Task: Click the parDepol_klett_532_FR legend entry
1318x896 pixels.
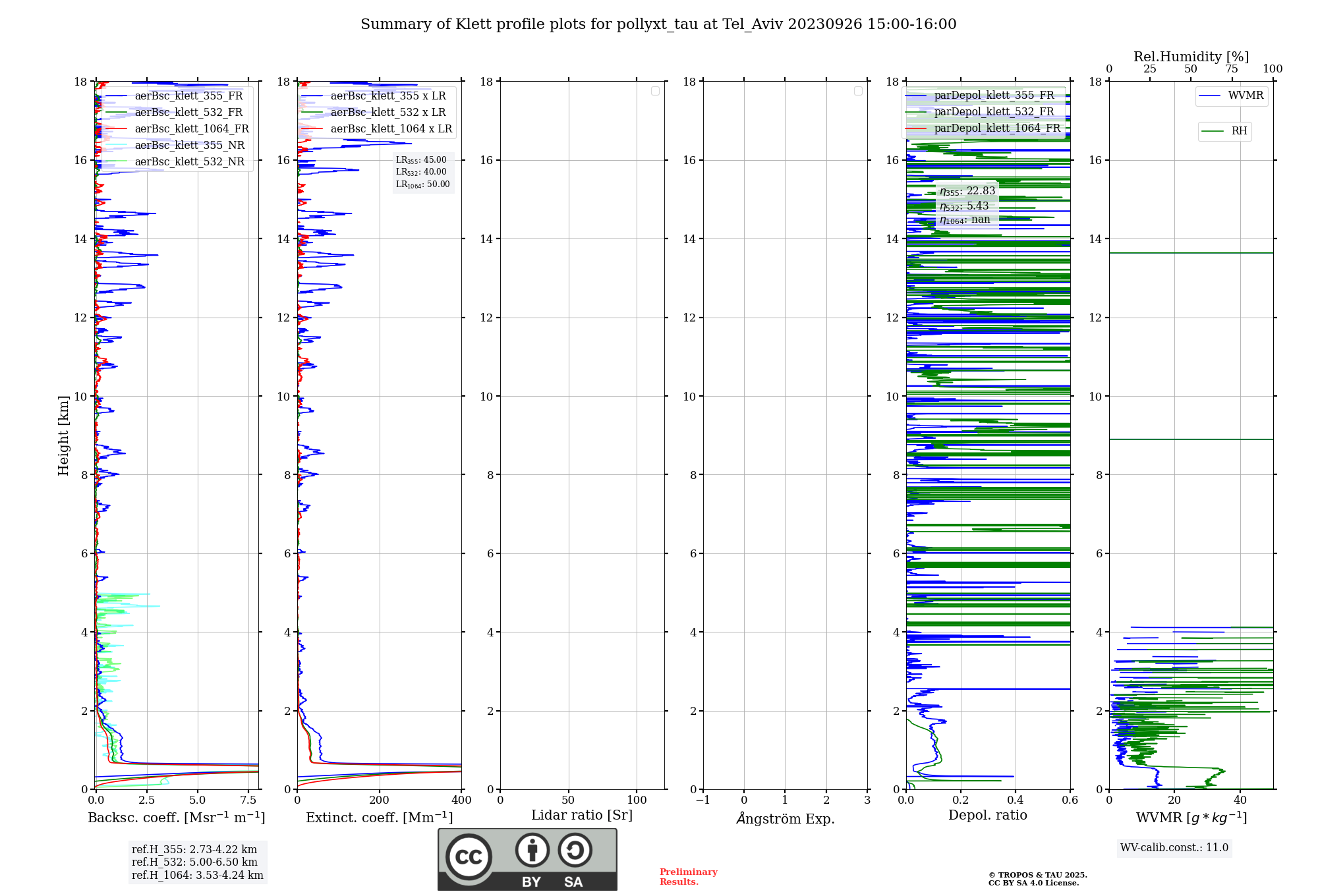Action: [x=993, y=112]
